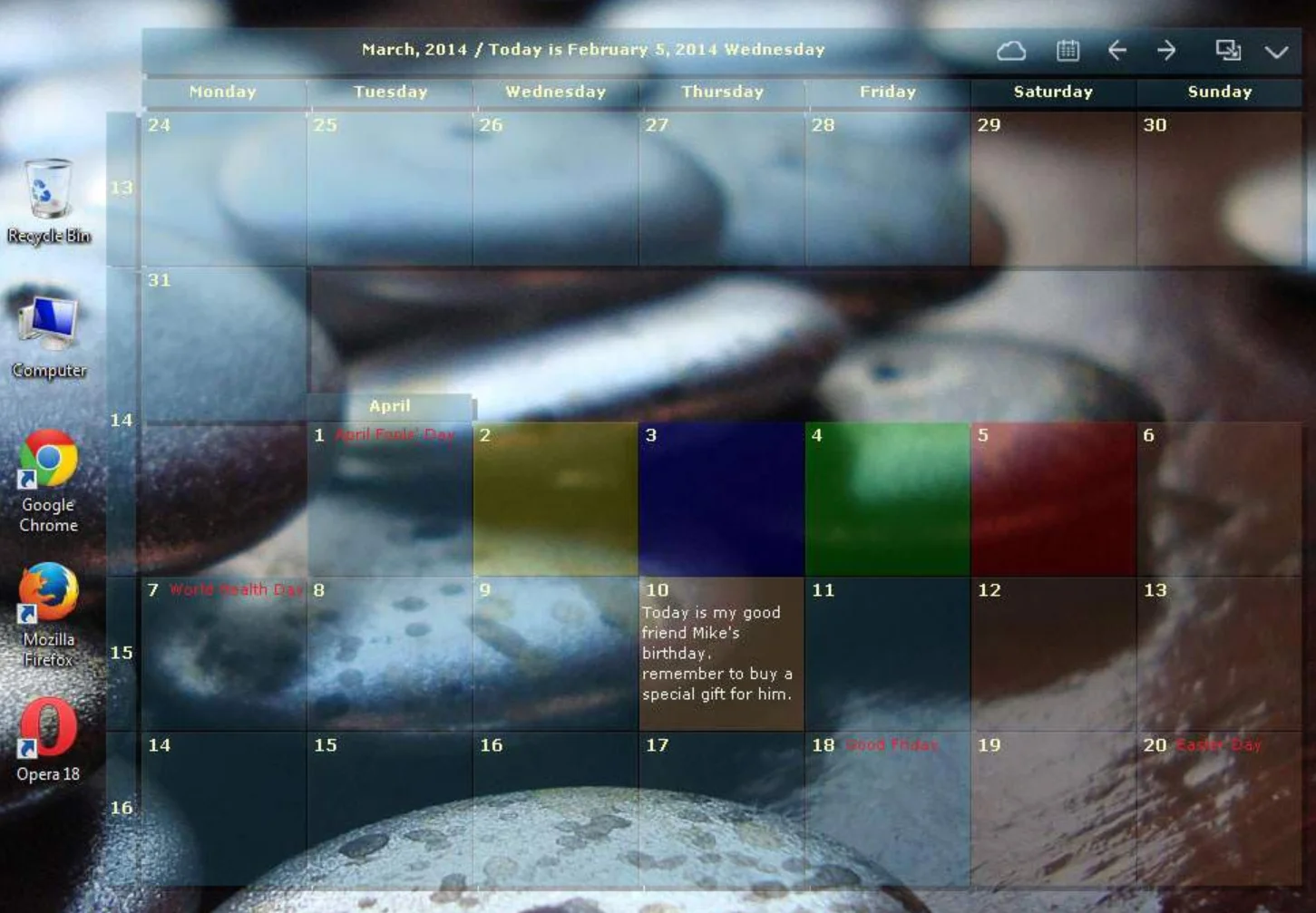1316x913 pixels.
Task: Select the green-colored April 4 cell
Action: 887,499
